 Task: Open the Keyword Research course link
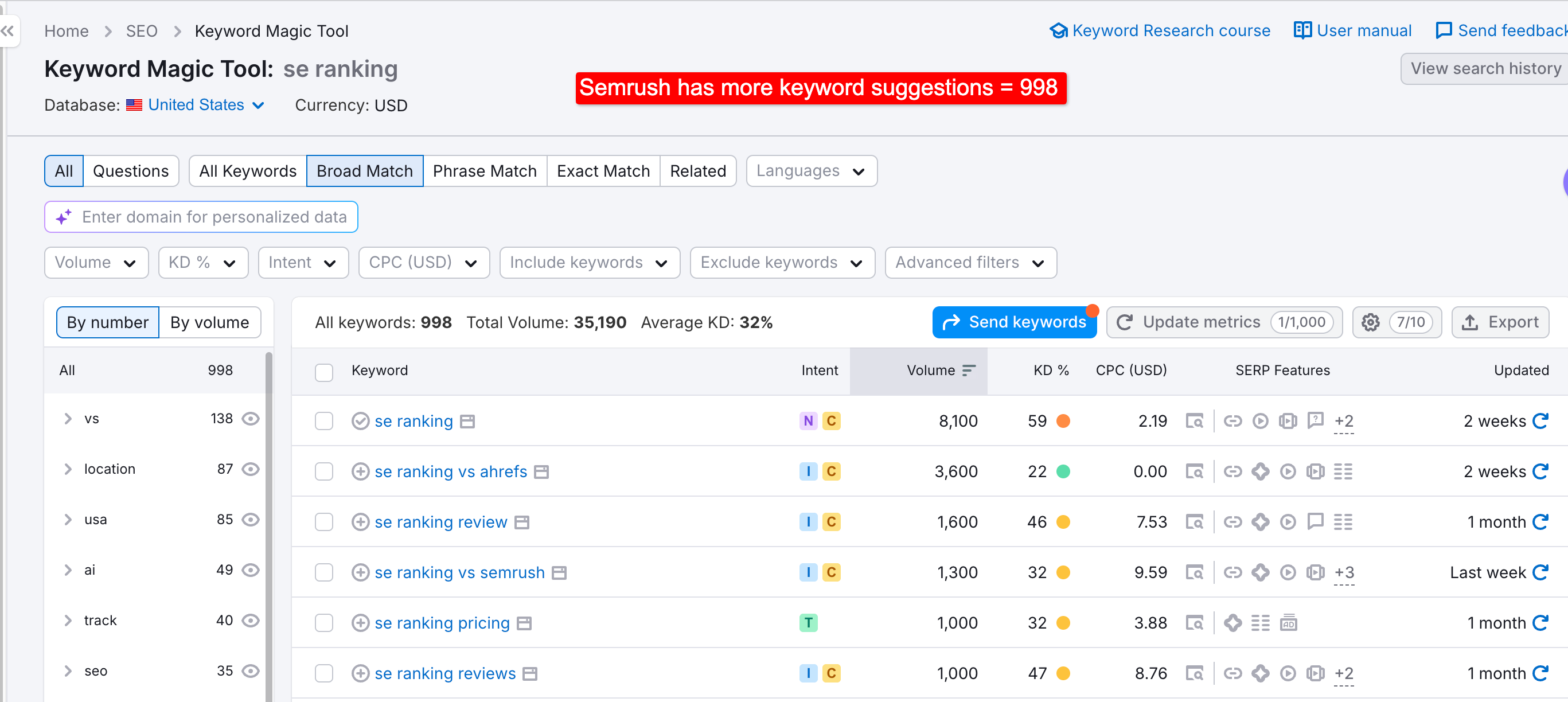click(1160, 30)
